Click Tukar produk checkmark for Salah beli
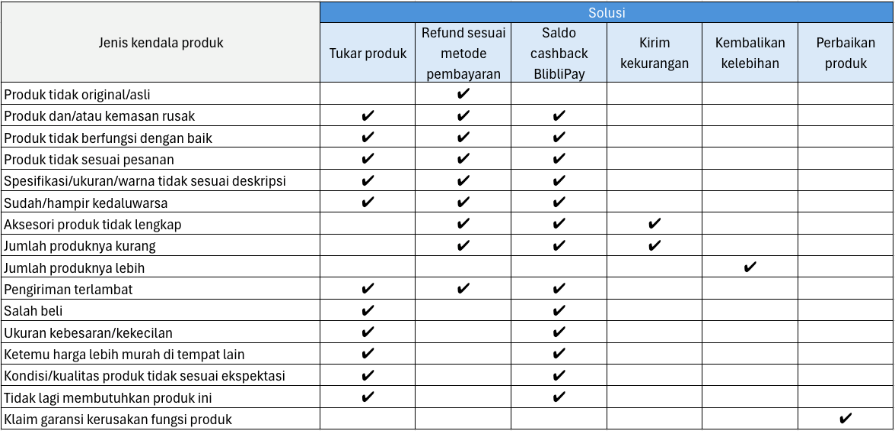Viewport: 895px width, 431px height. 368,311
